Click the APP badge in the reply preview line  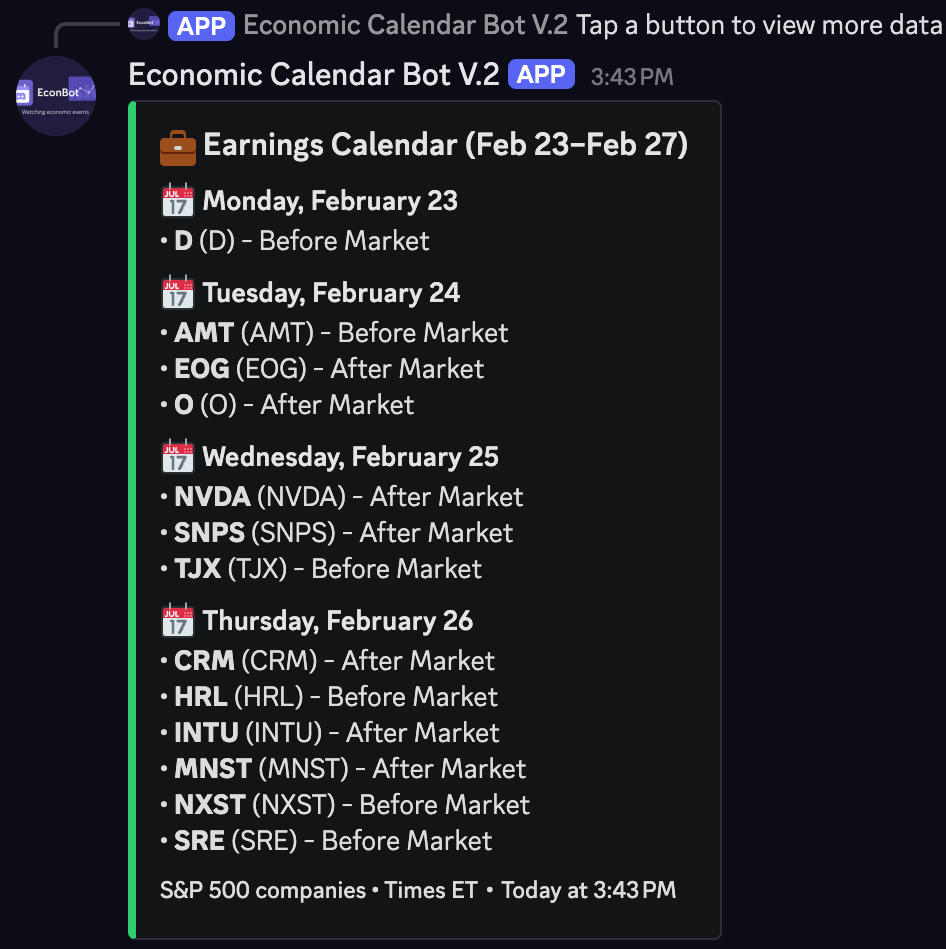(x=201, y=24)
